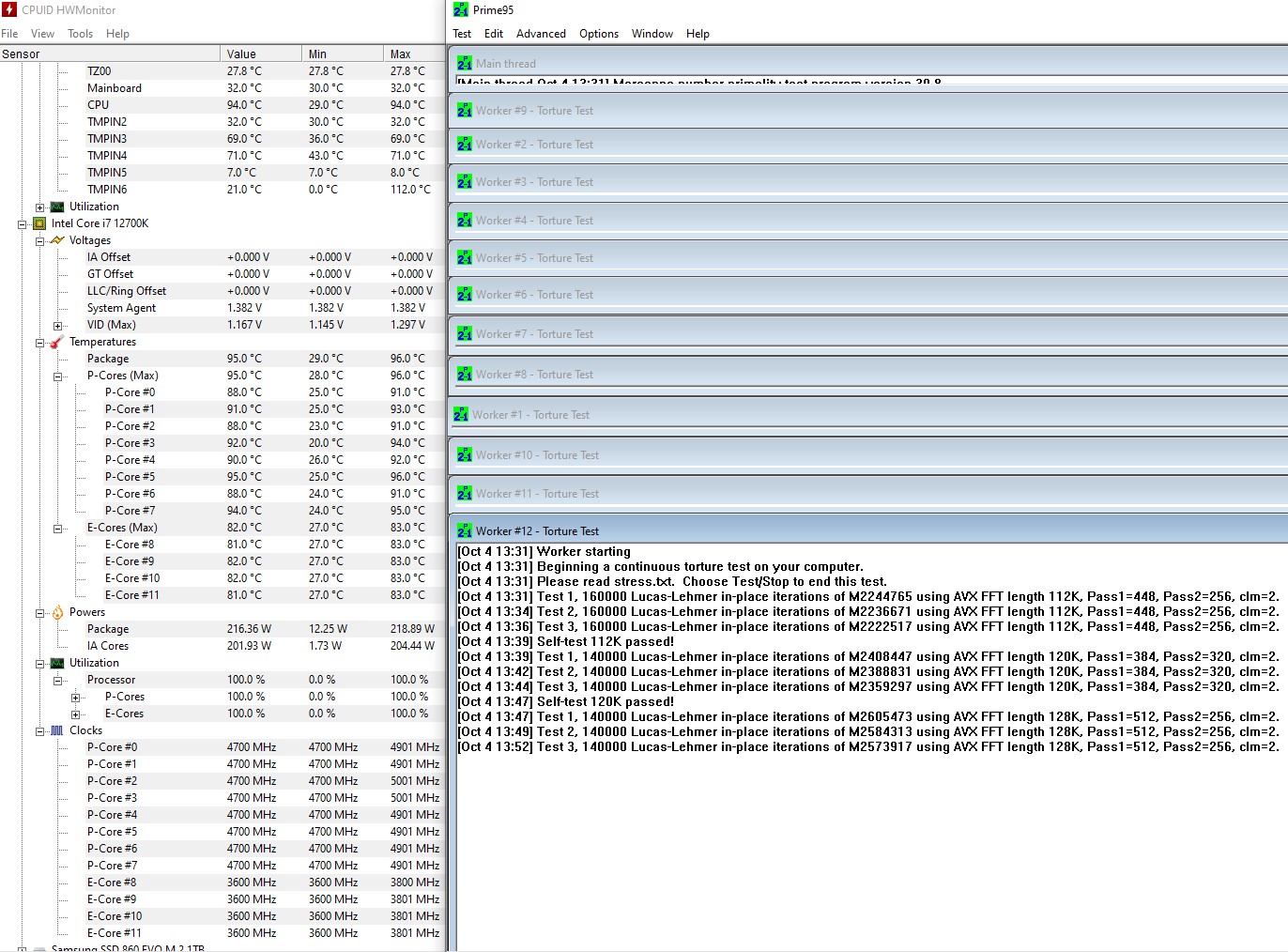Open Prime95 Edit menu
This screenshot has width=1288, height=952.
494,34
